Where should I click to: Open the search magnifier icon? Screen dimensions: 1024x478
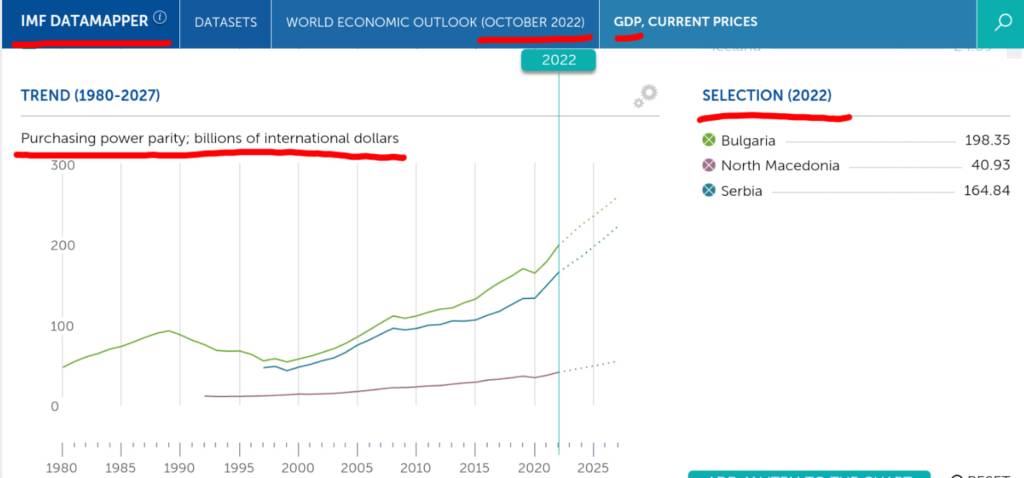pyautogui.click(x=1001, y=22)
